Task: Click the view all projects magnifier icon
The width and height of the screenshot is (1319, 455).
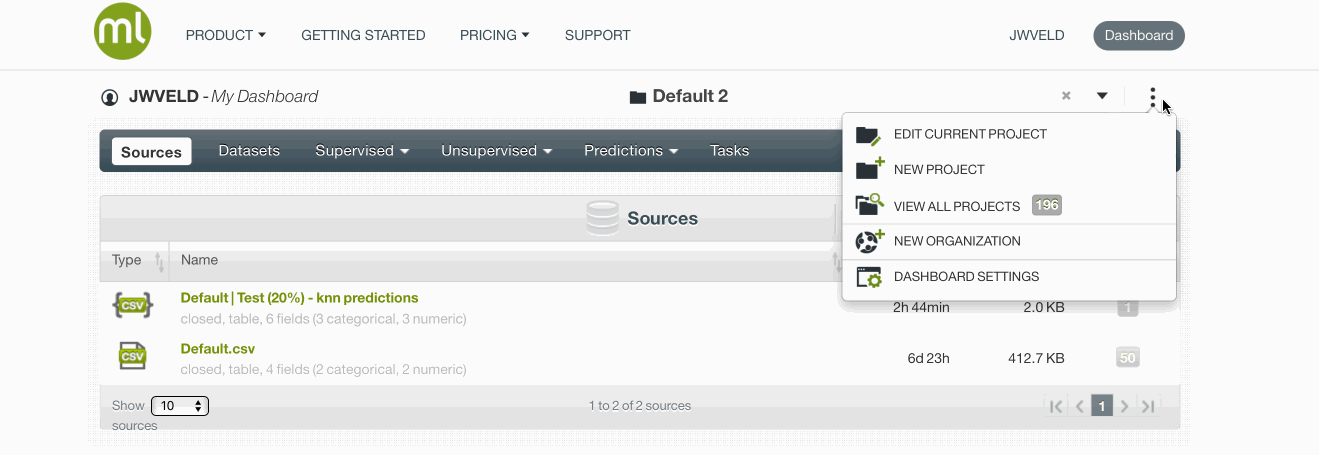Action: pyautogui.click(x=869, y=205)
